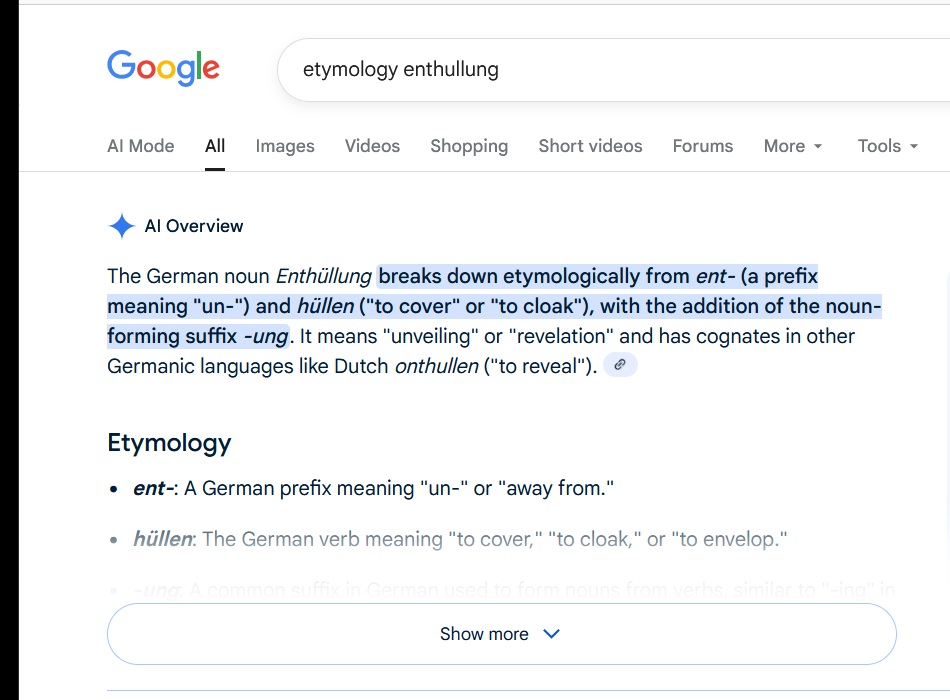
Task: Click the Dutch word onthullen
Action: click(x=436, y=366)
